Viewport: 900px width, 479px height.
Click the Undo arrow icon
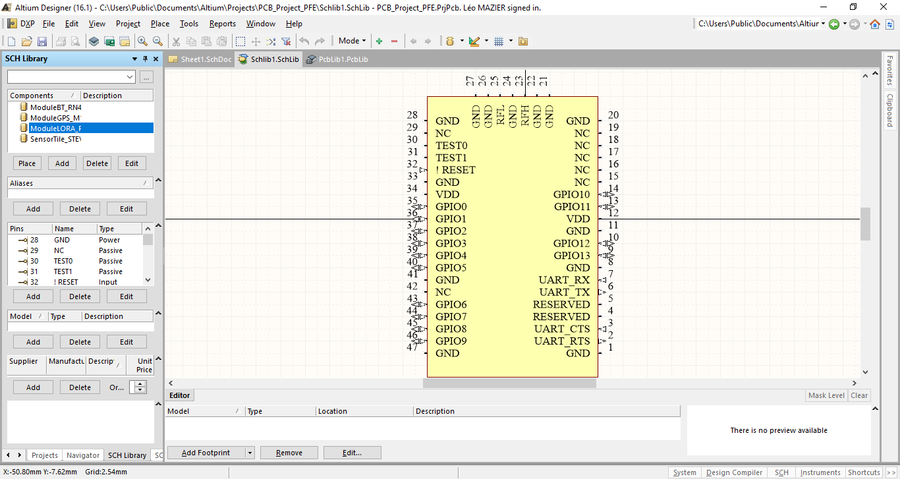[304, 41]
